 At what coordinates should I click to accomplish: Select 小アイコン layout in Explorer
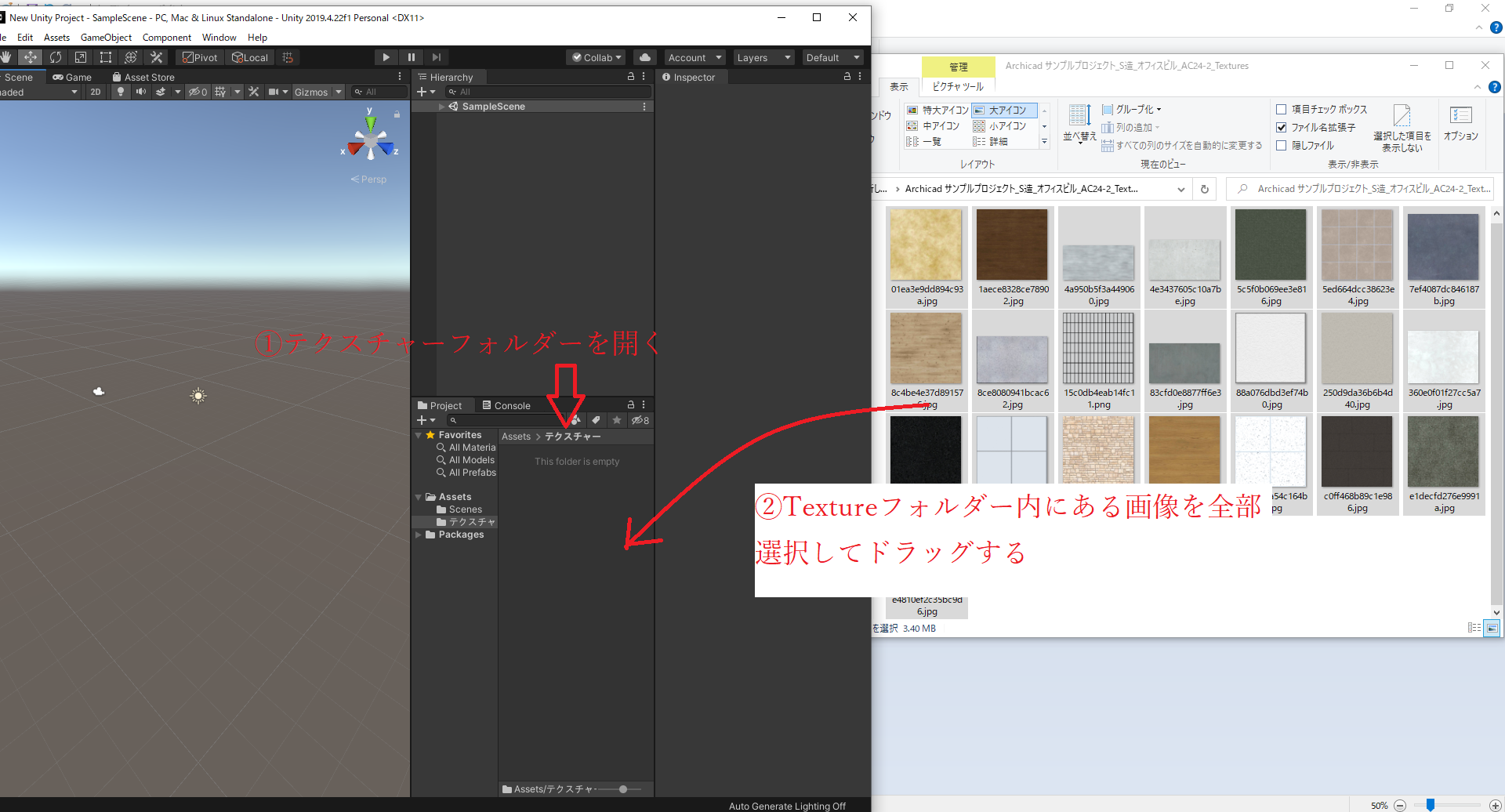(1006, 125)
